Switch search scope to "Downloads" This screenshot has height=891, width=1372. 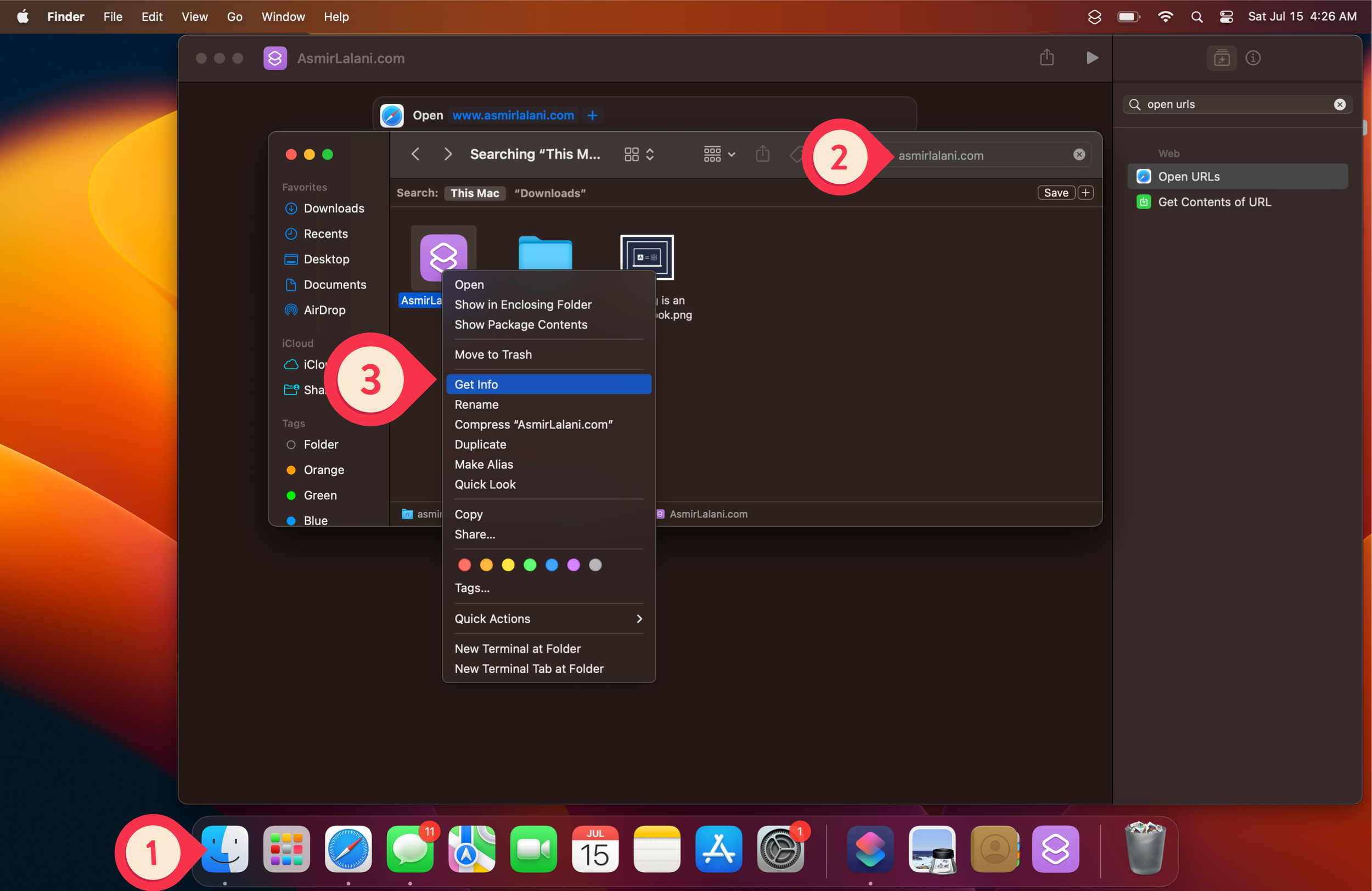point(549,193)
